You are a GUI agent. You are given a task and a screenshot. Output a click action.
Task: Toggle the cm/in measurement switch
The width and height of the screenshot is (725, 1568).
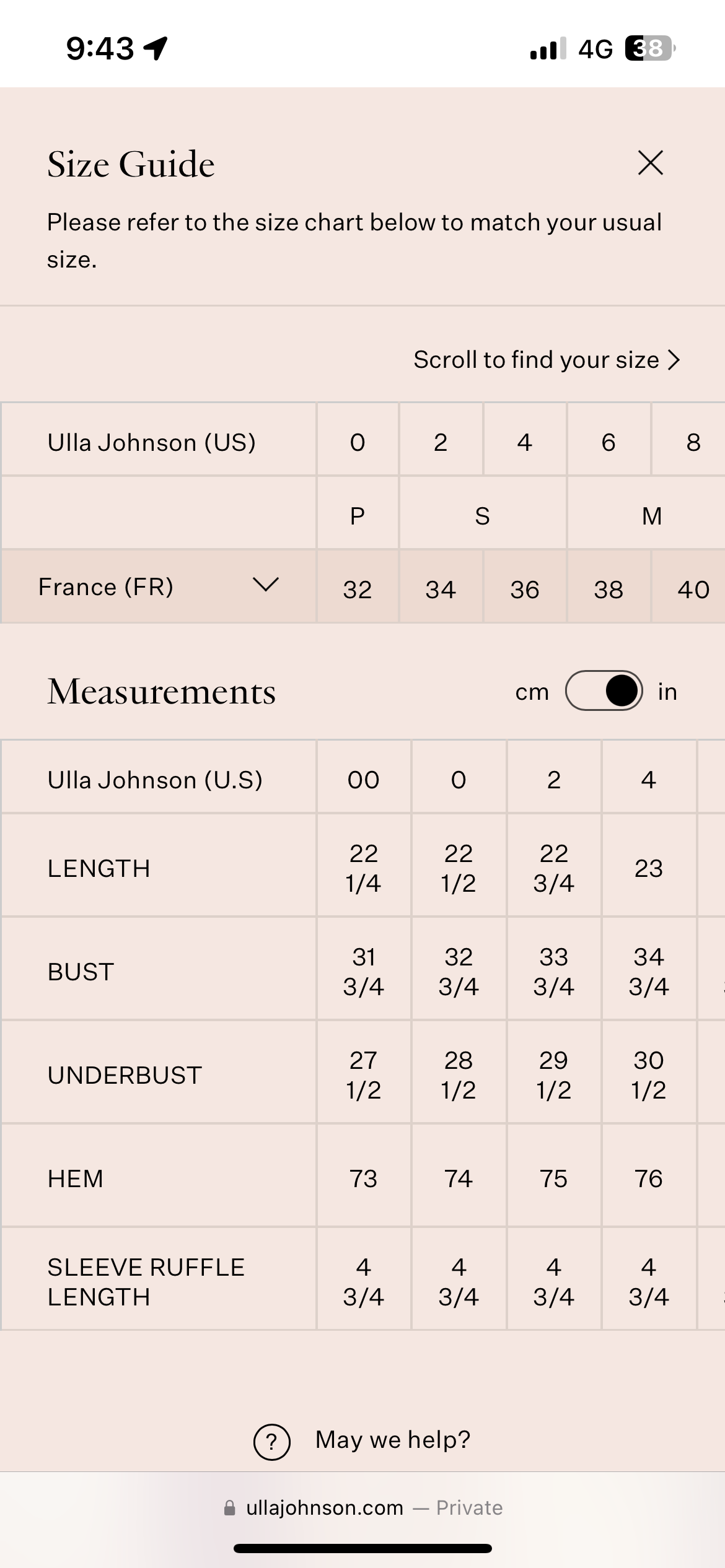coord(604,690)
